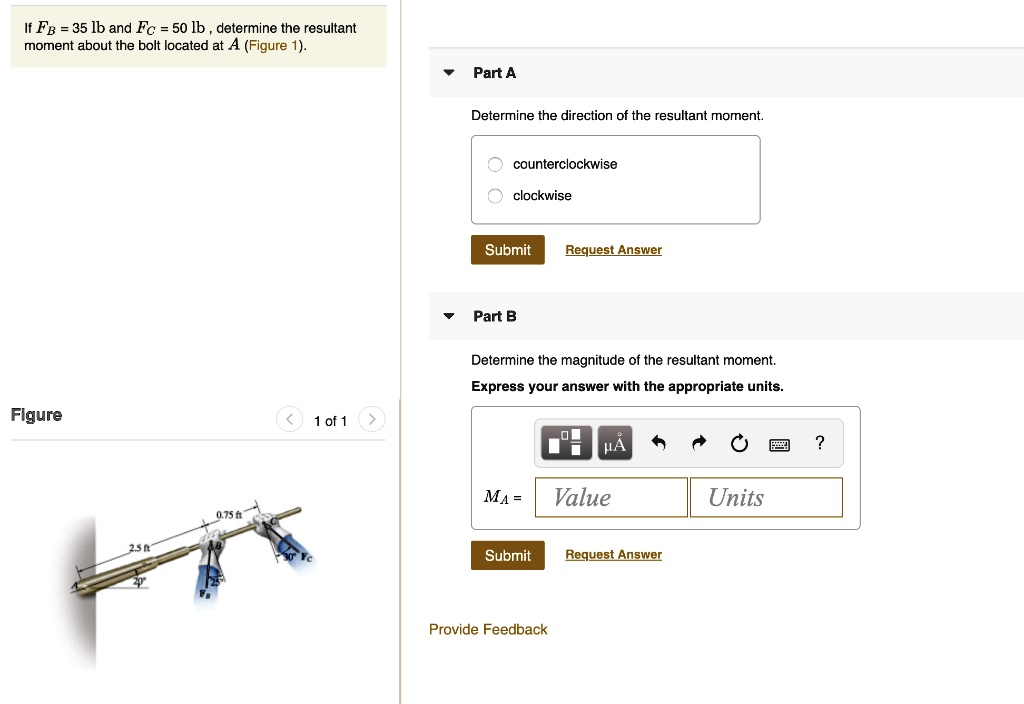Submit the Part A answer
The image size is (1024, 704).
click(x=508, y=250)
